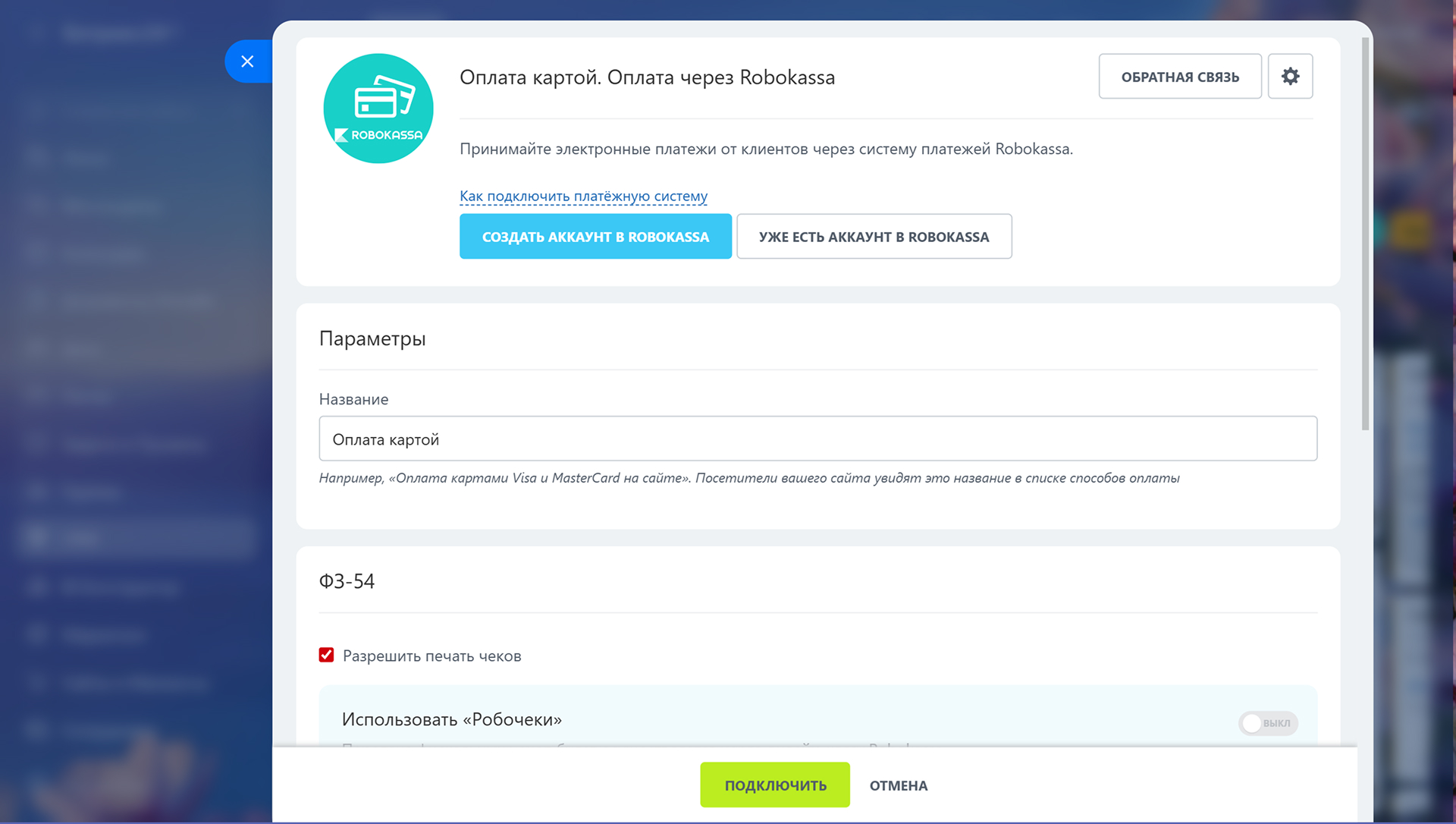Click the 'Параметры' section heading

pyautogui.click(x=372, y=338)
